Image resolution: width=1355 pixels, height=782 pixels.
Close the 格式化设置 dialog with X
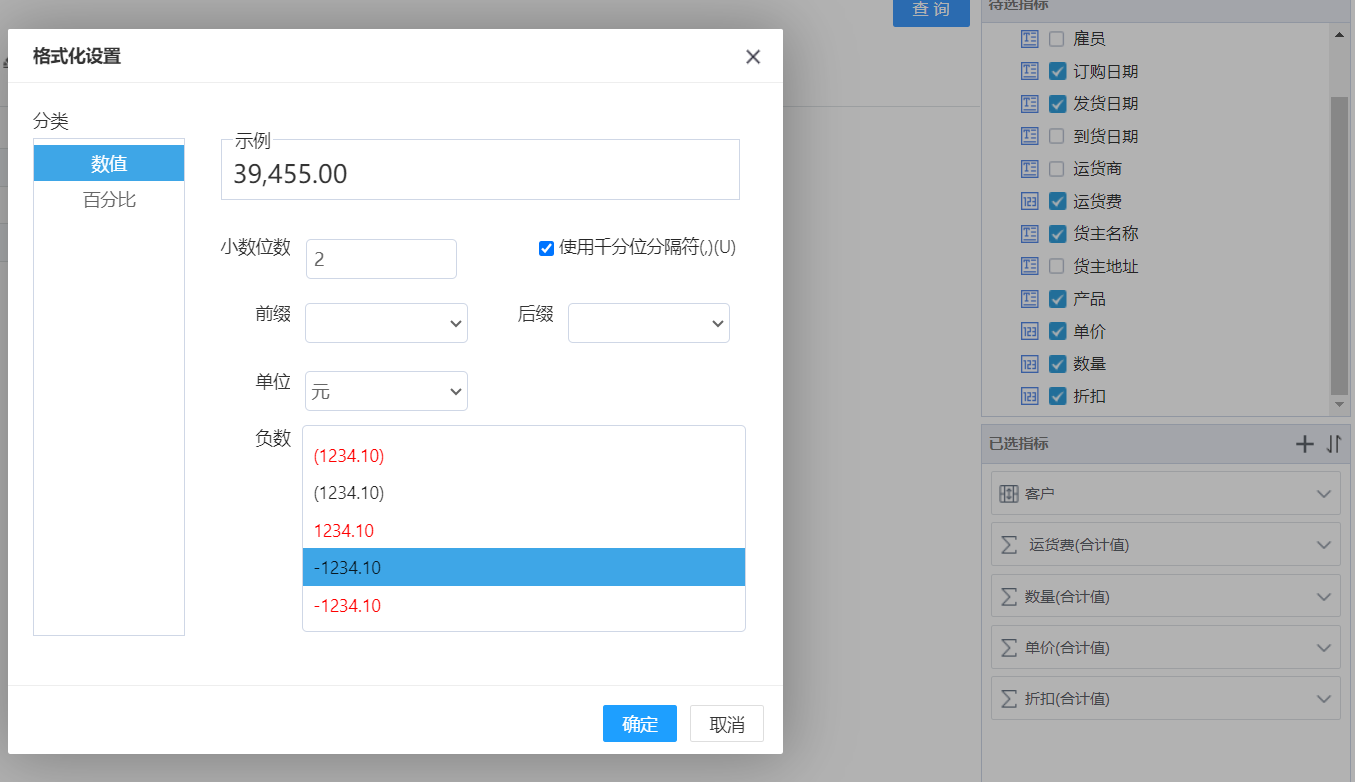click(x=753, y=57)
